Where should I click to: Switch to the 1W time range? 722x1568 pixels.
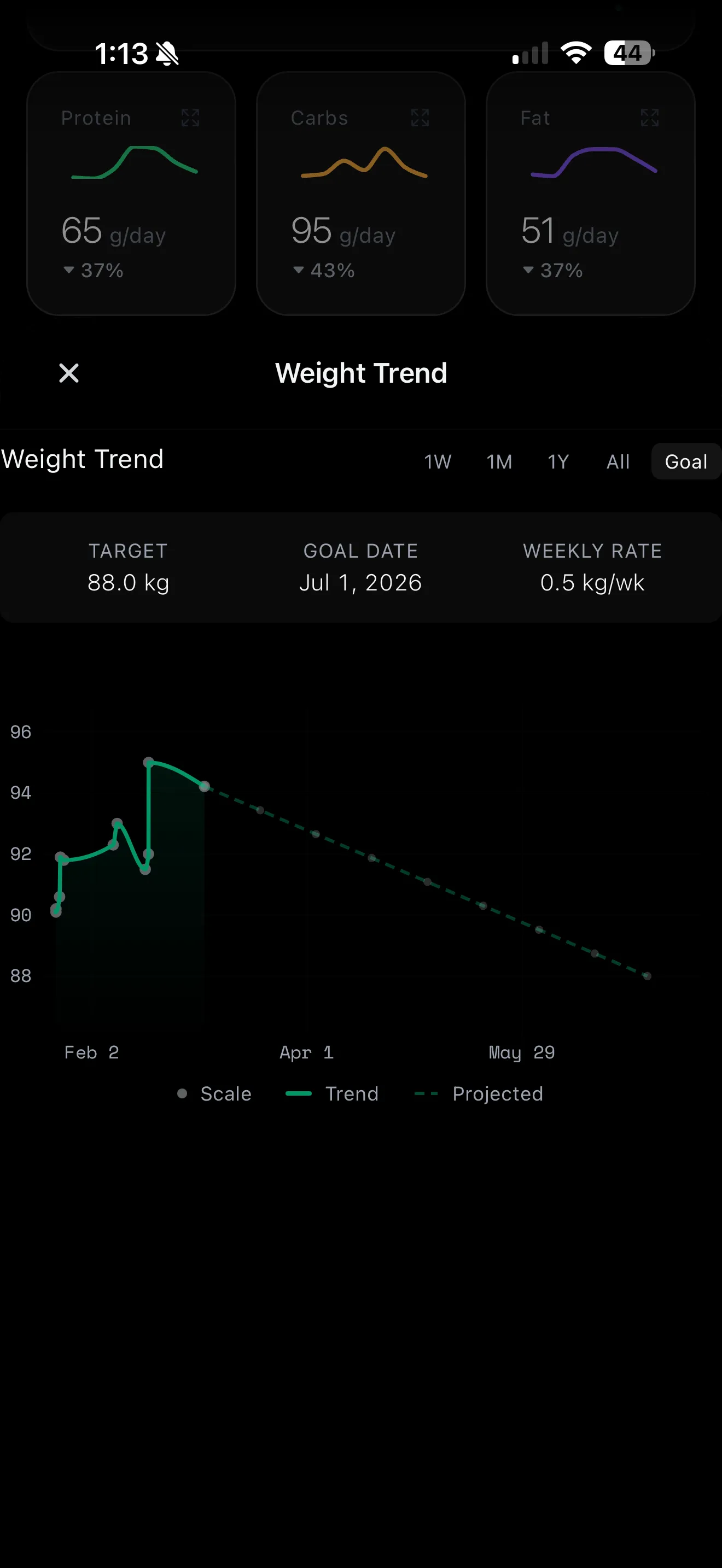pos(438,461)
